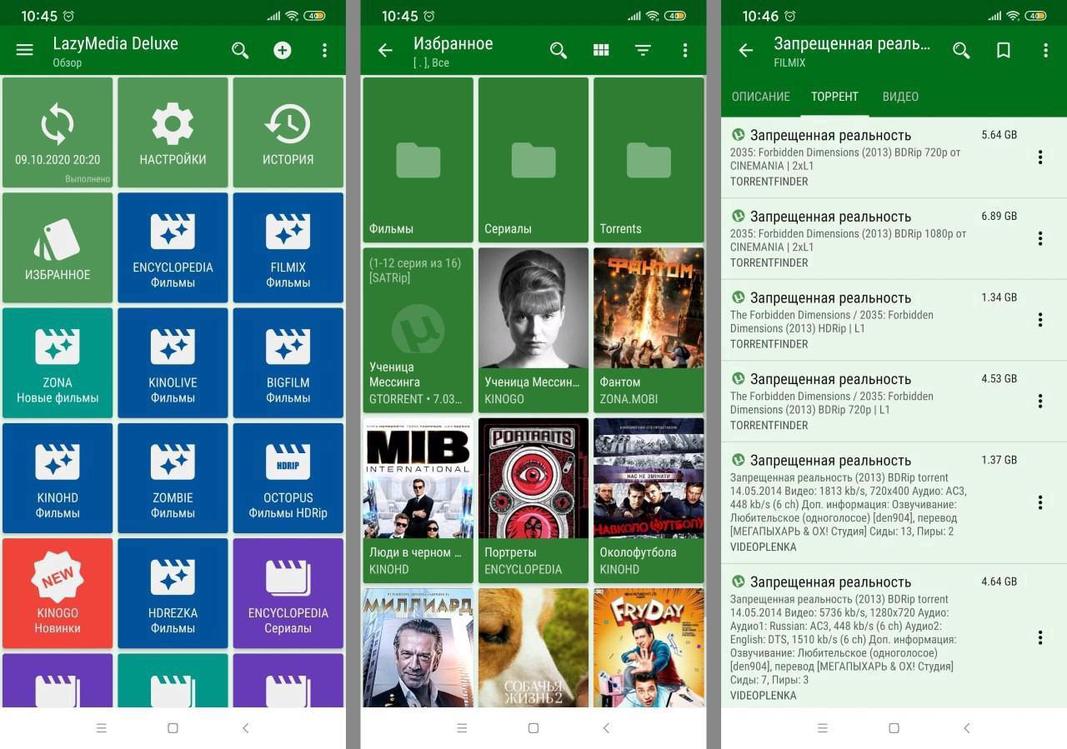Switch to the ВИДЕО tab
This screenshot has height=749, width=1067.
pos(899,96)
